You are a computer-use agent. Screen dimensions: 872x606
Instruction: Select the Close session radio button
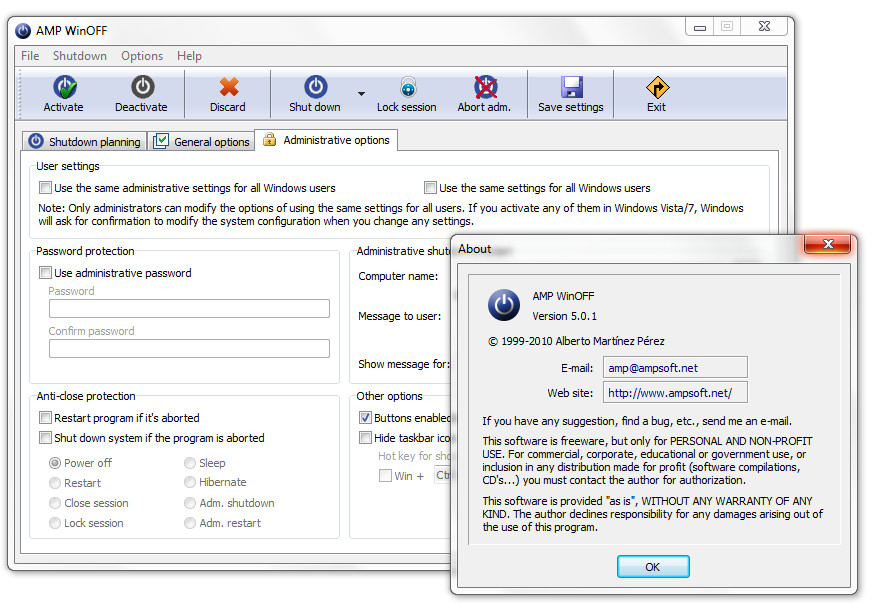[55, 503]
